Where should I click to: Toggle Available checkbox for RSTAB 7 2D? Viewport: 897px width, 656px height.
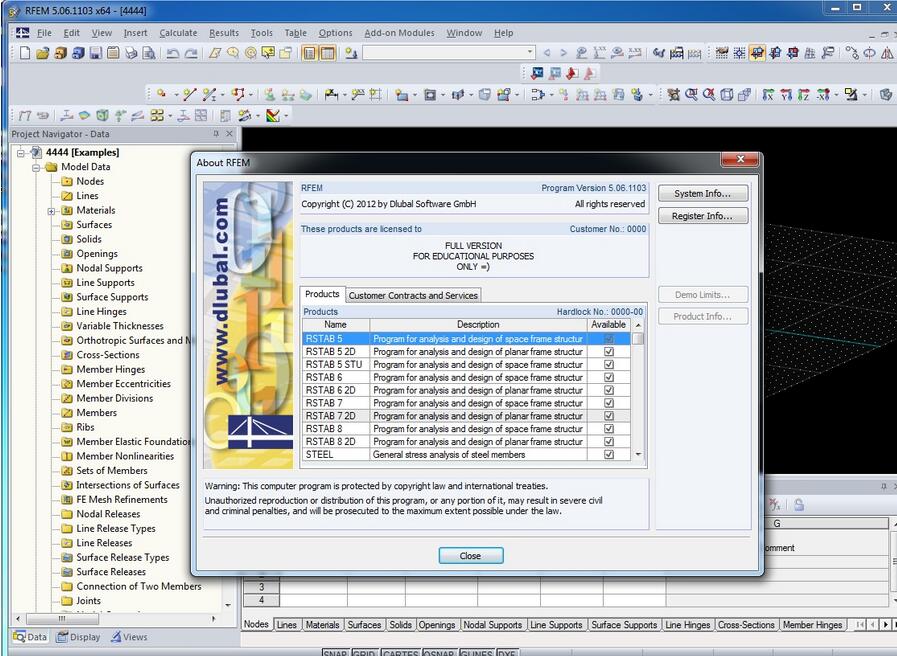[x=609, y=416]
